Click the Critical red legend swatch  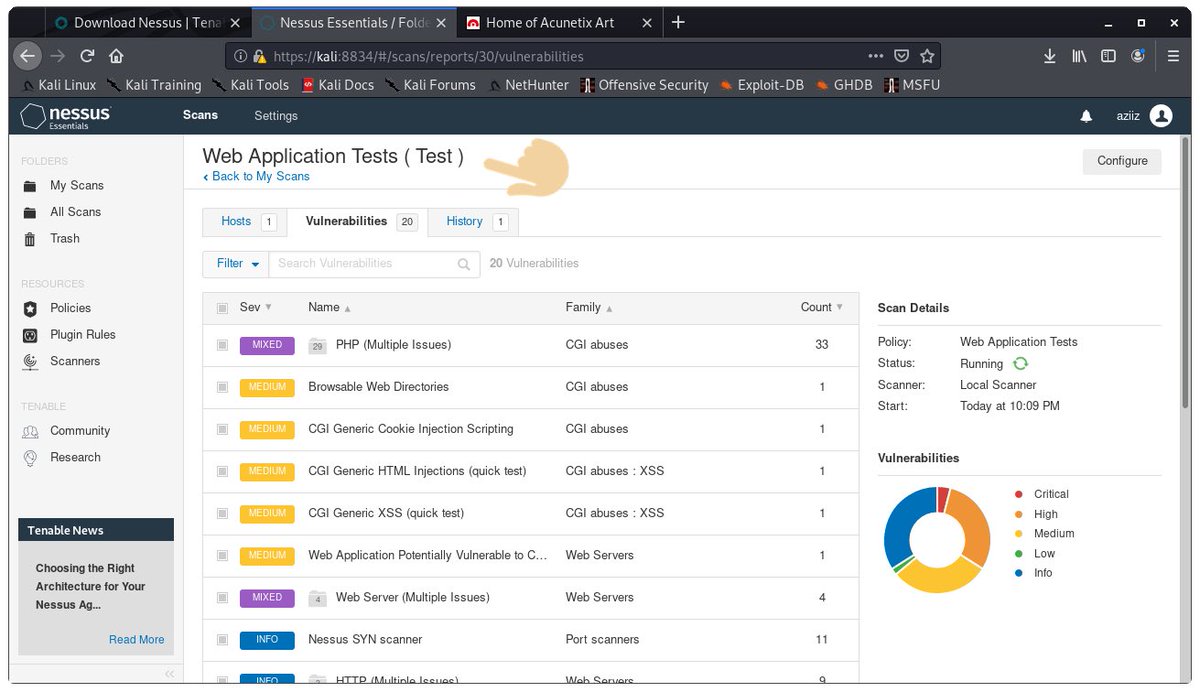pos(1019,494)
